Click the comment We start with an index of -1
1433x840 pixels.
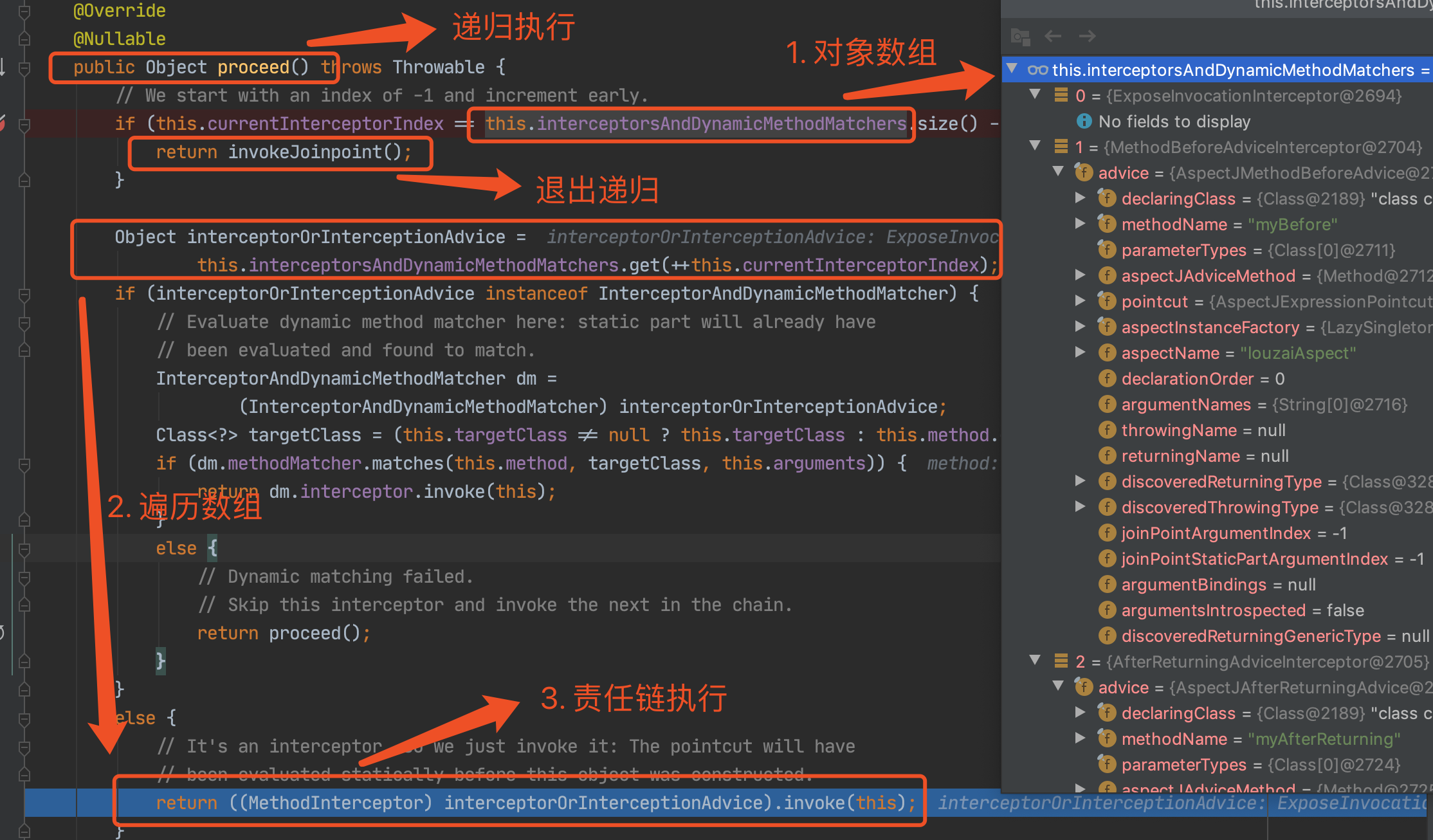382,96
